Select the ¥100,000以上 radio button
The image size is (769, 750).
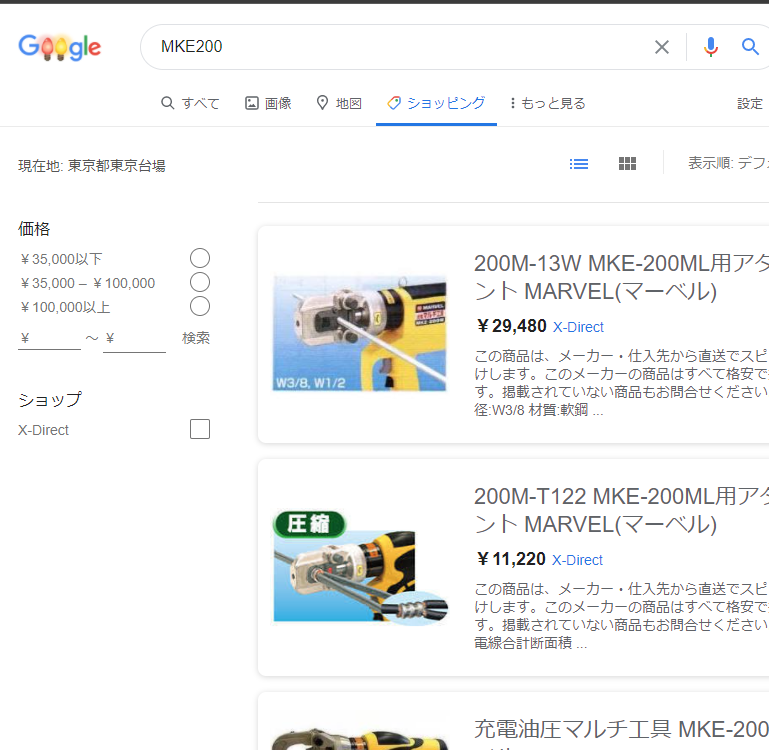[x=200, y=306]
